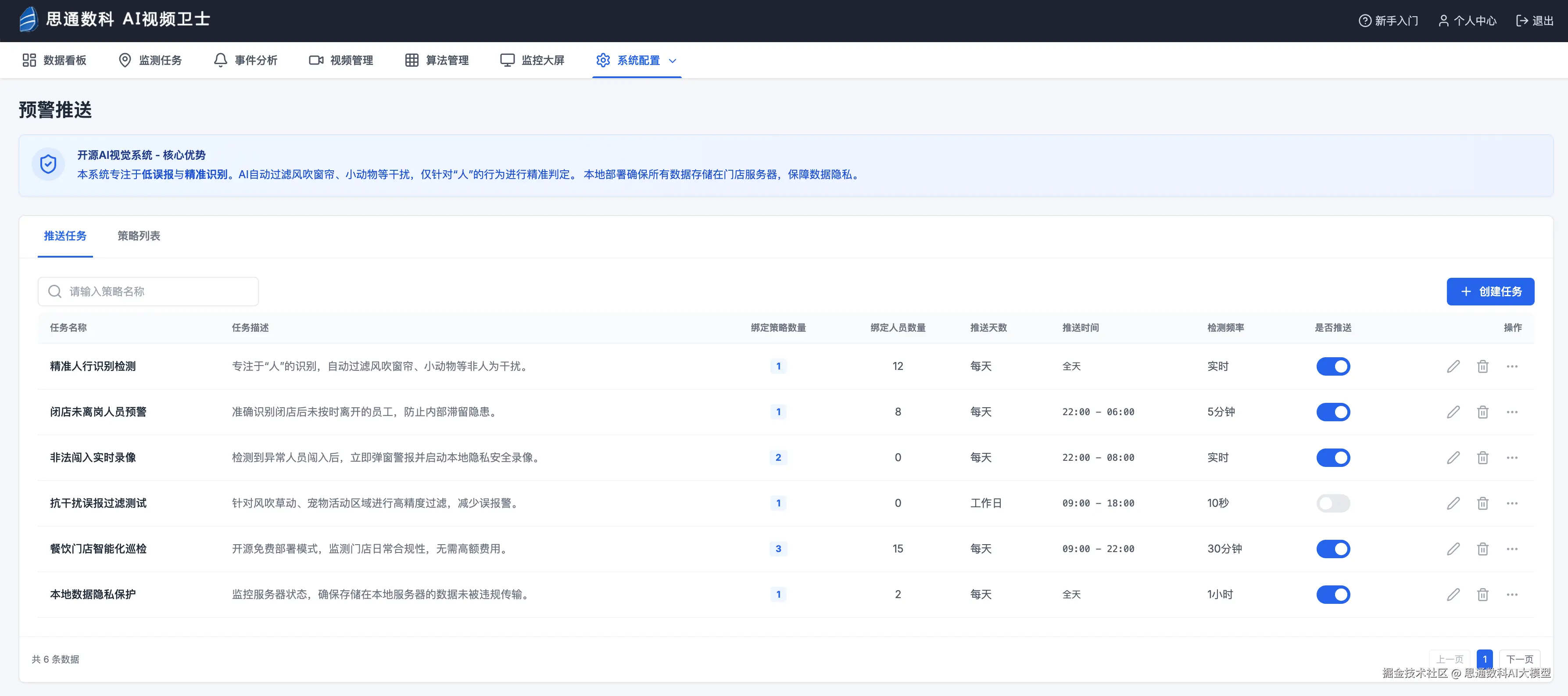Click the 请输入策略名称 search field
The width and height of the screenshot is (1568, 696).
coord(158,292)
